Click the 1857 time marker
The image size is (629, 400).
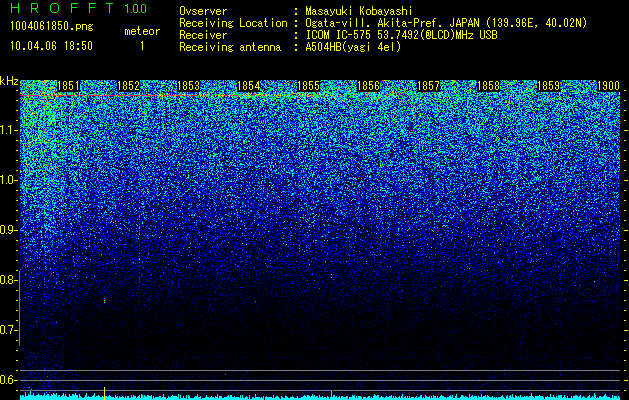pos(428,86)
